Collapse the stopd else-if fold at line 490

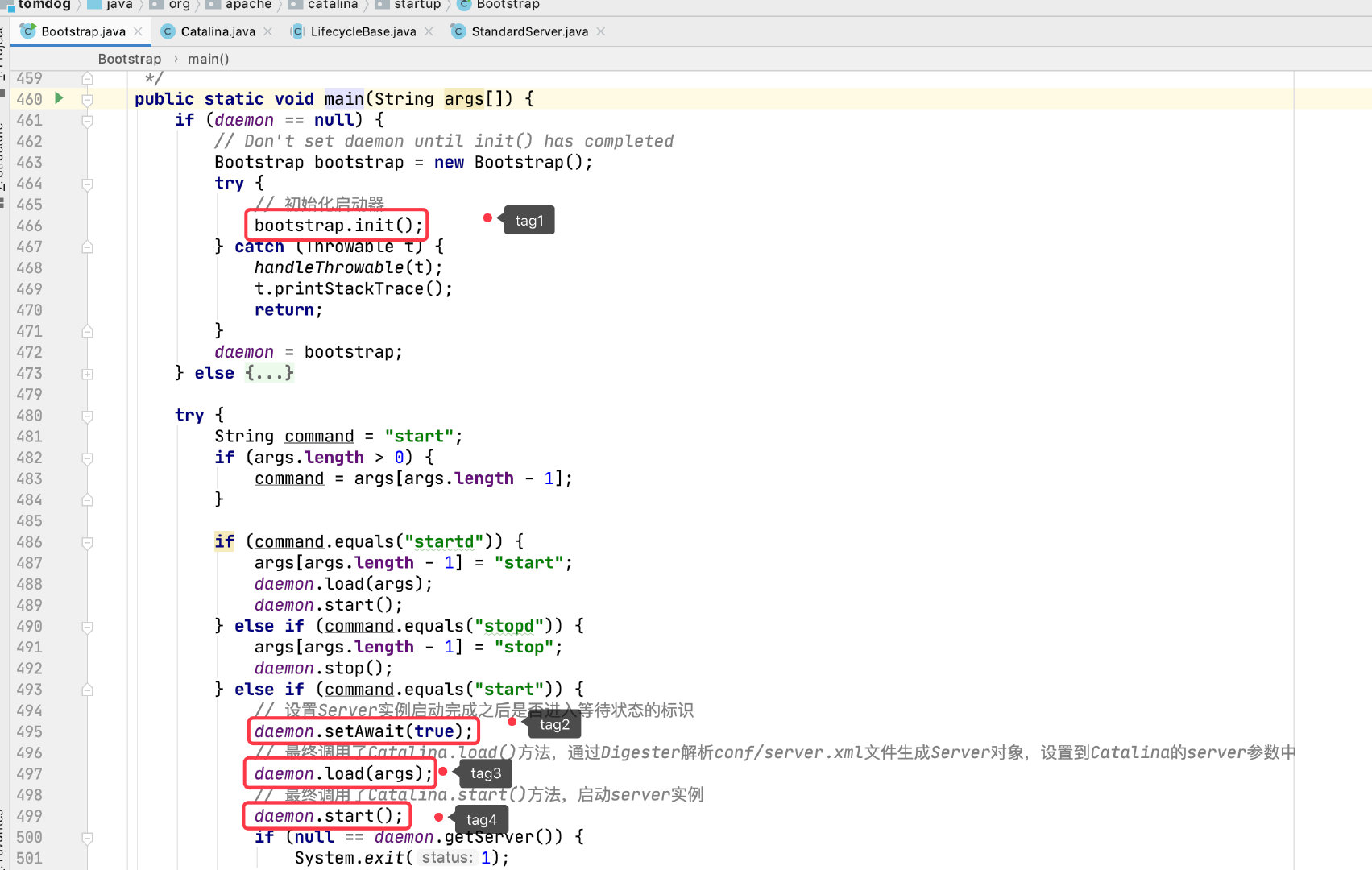pyautogui.click(x=87, y=627)
